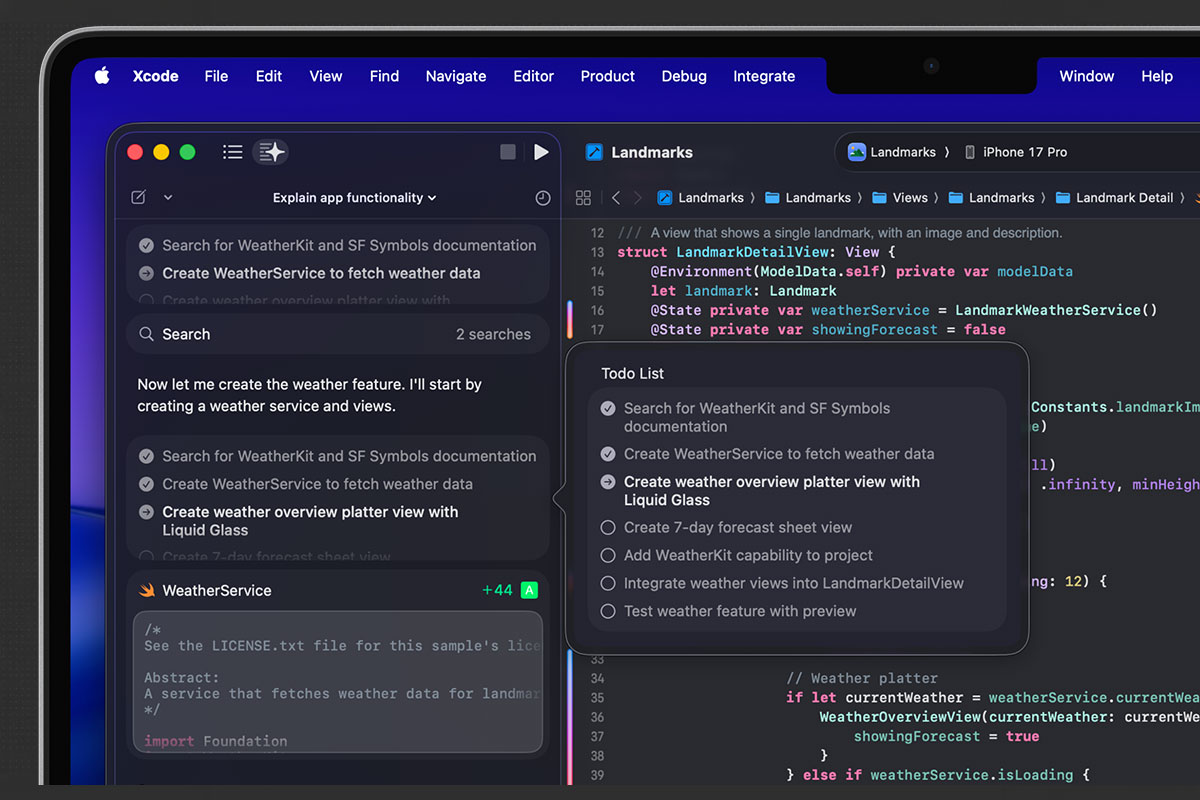Expand the 'Explain app functionality' conversation dropdown
The height and width of the screenshot is (800, 1200).
354,198
